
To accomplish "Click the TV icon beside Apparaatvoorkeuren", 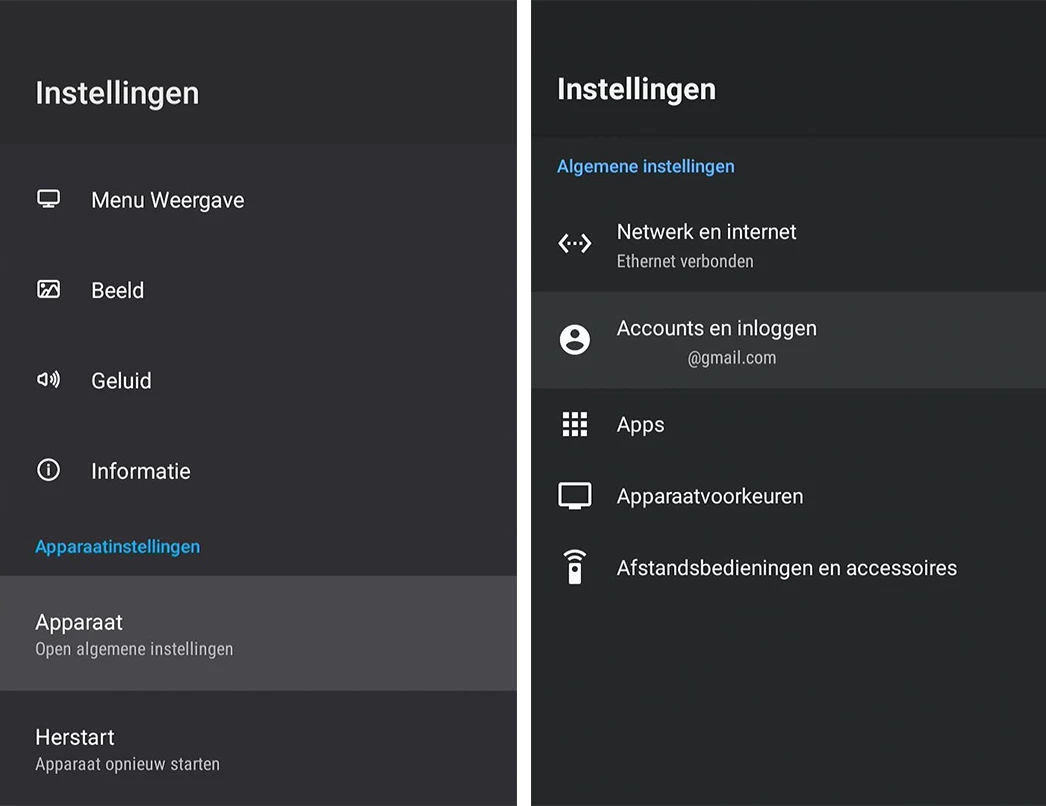I will click(x=574, y=496).
